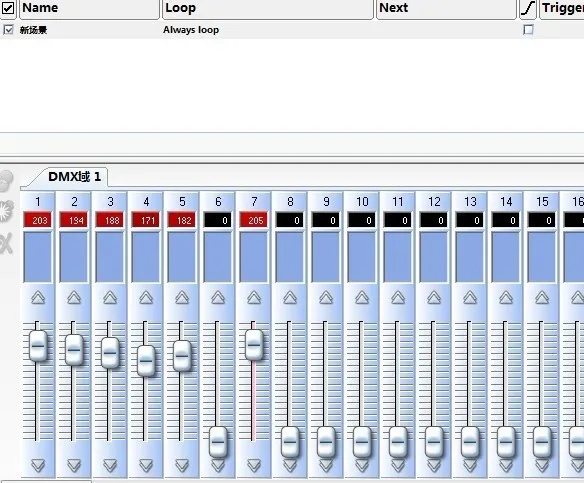
Task: Click the Loop column header
Action: click(x=268, y=8)
